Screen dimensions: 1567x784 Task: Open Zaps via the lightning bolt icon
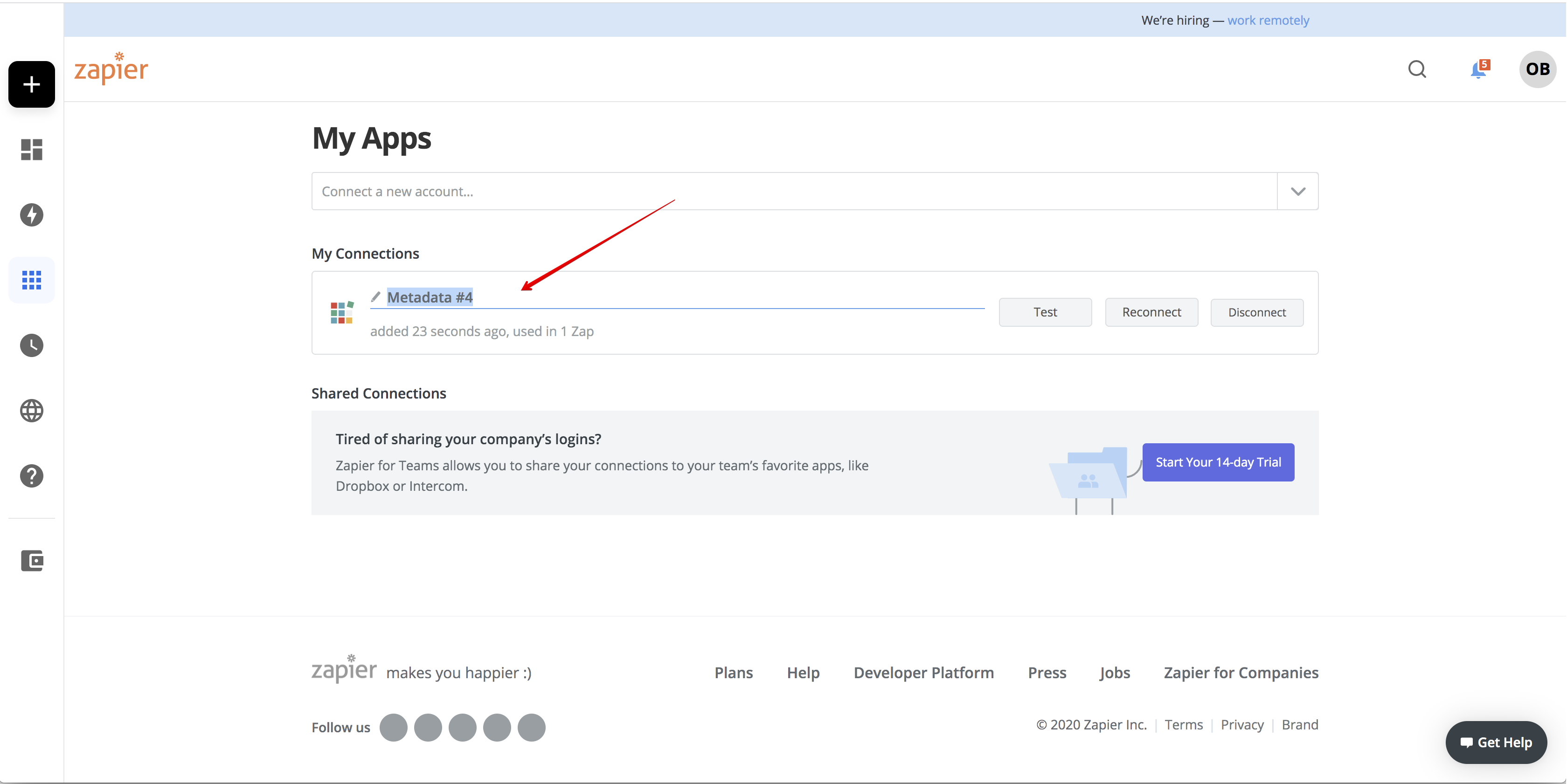[32, 214]
